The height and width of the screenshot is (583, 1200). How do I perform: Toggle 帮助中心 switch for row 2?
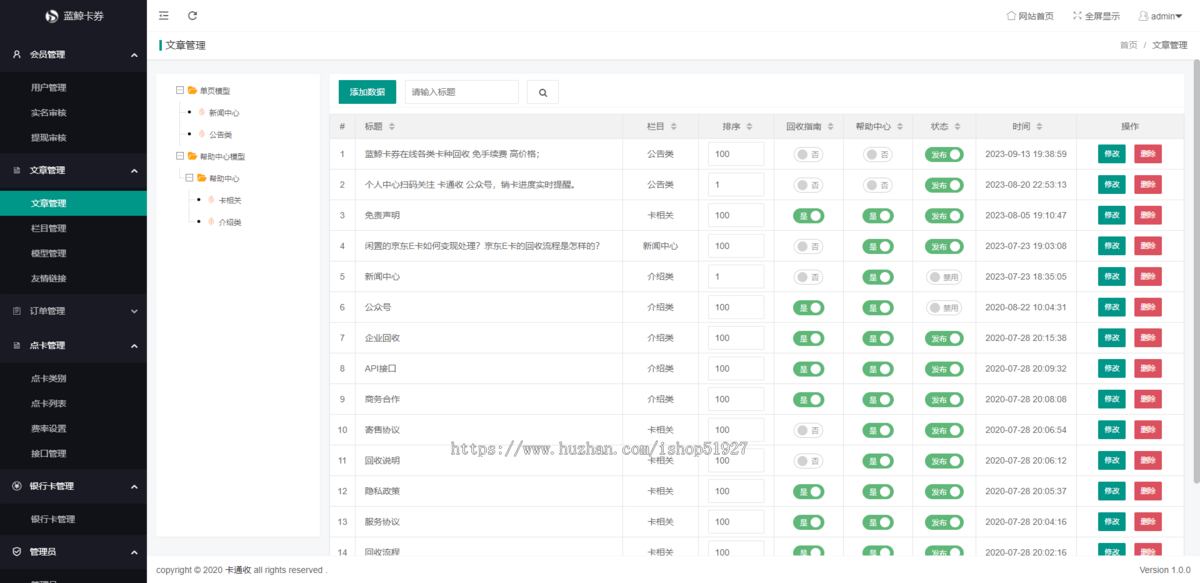click(878, 185)
